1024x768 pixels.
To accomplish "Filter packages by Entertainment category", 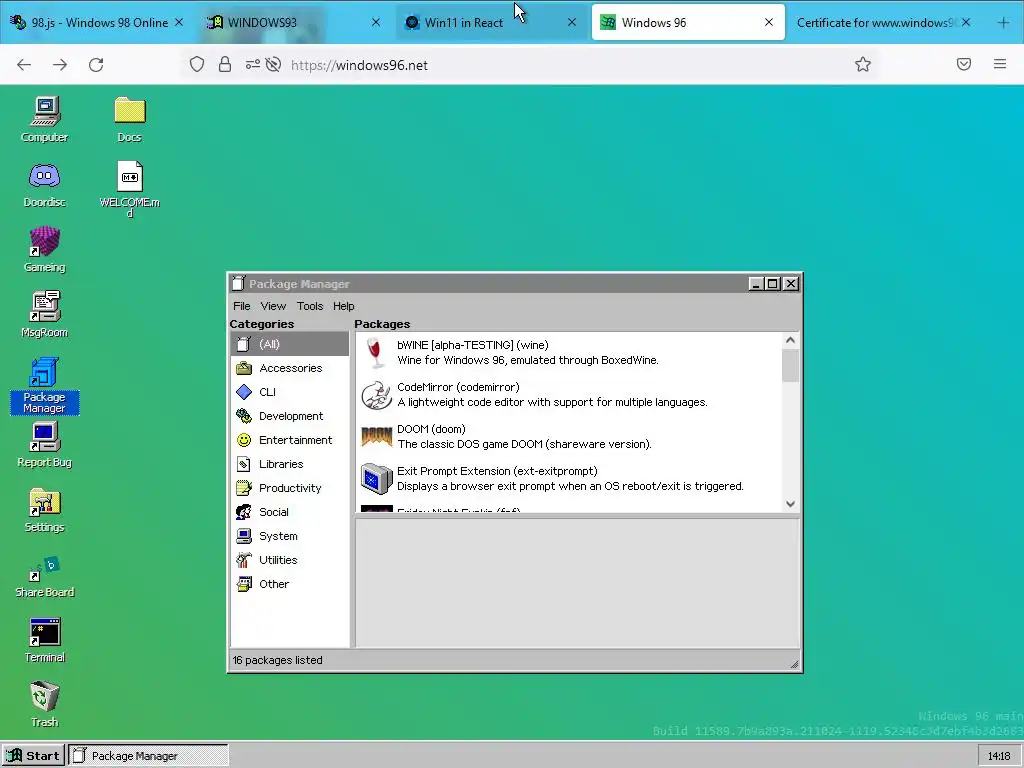I will point(290,440).
